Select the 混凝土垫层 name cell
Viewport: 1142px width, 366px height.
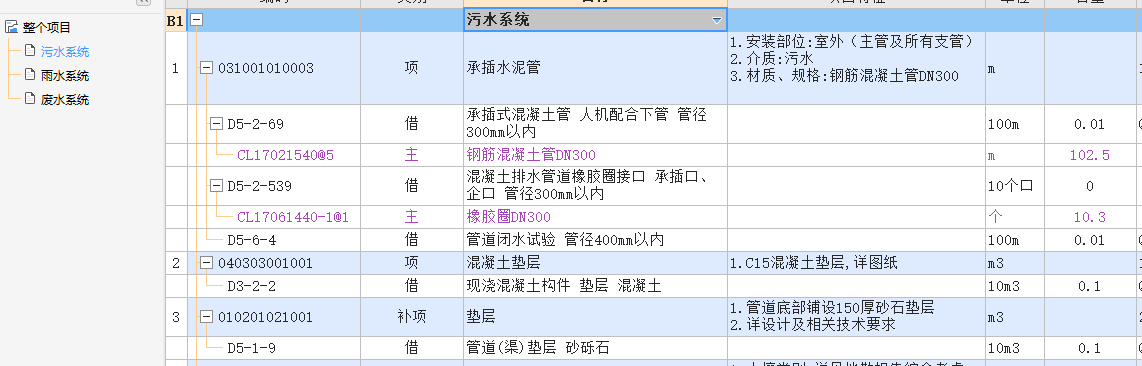595,263
